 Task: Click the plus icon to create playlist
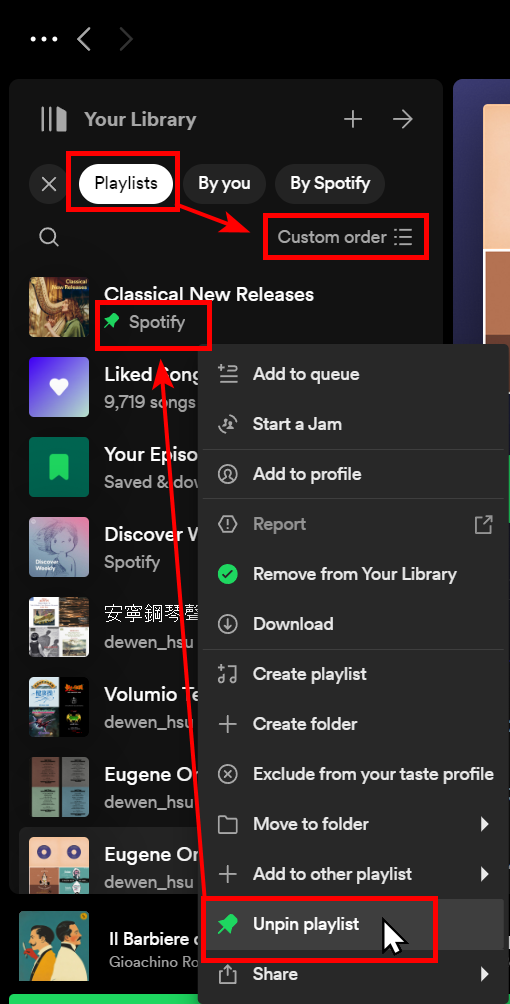(x=353, y=119)
